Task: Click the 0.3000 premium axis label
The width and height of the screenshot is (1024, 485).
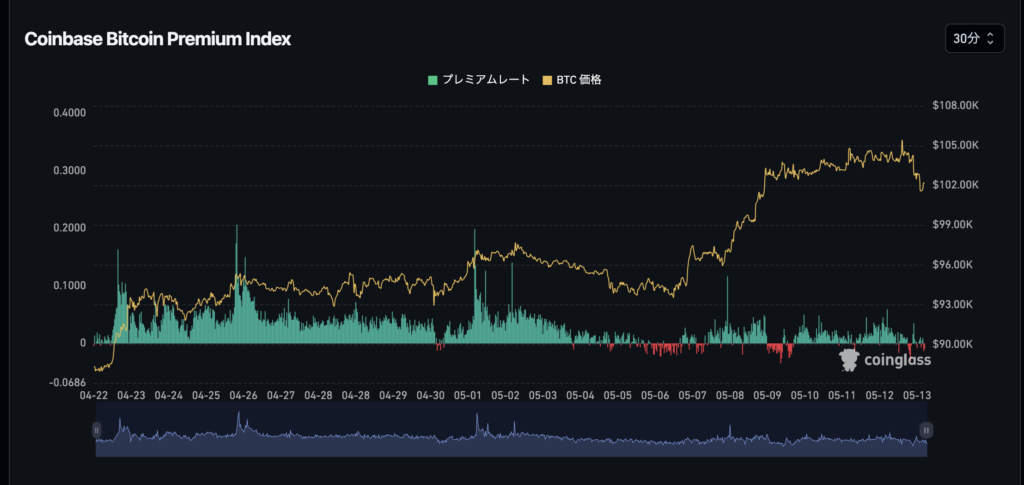Action: (70, 170)
